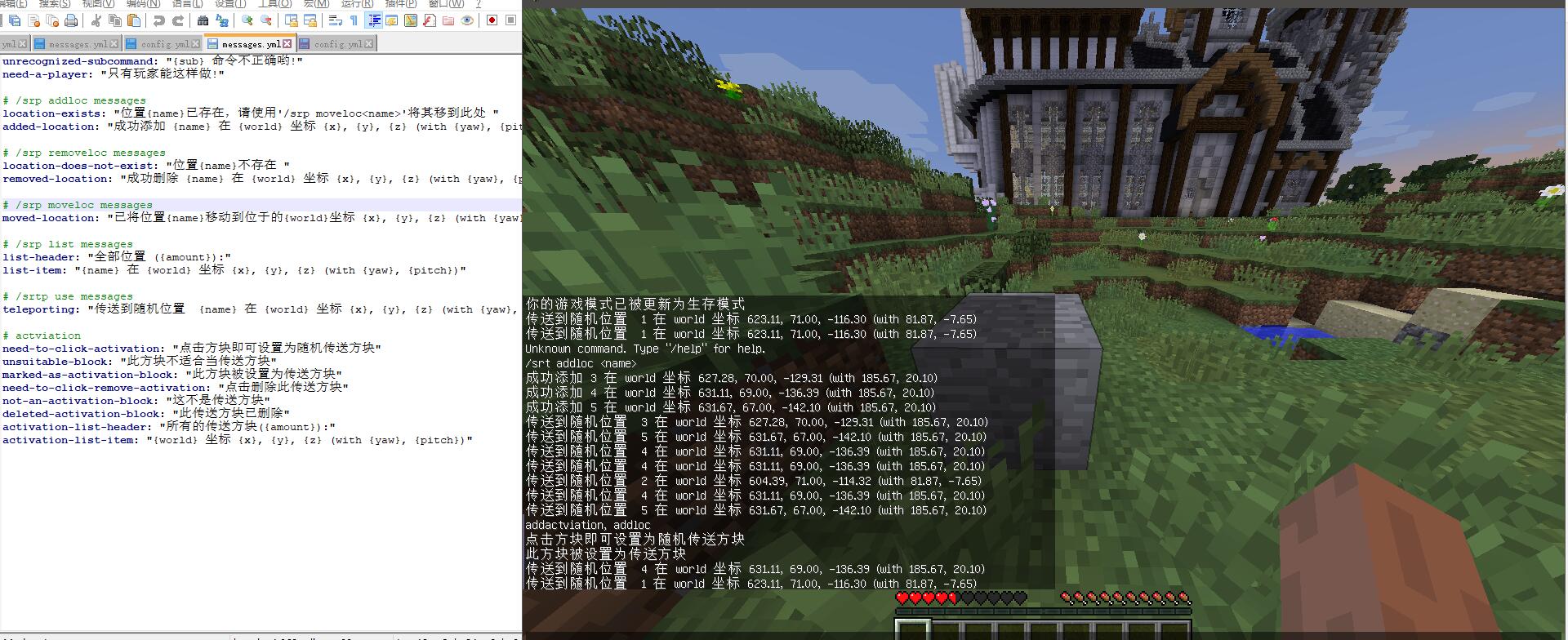The width and height of the screenshot is (1568, 640).
Task: Click the unrecognized-subcommand line in editor
Action: point(153,61)
